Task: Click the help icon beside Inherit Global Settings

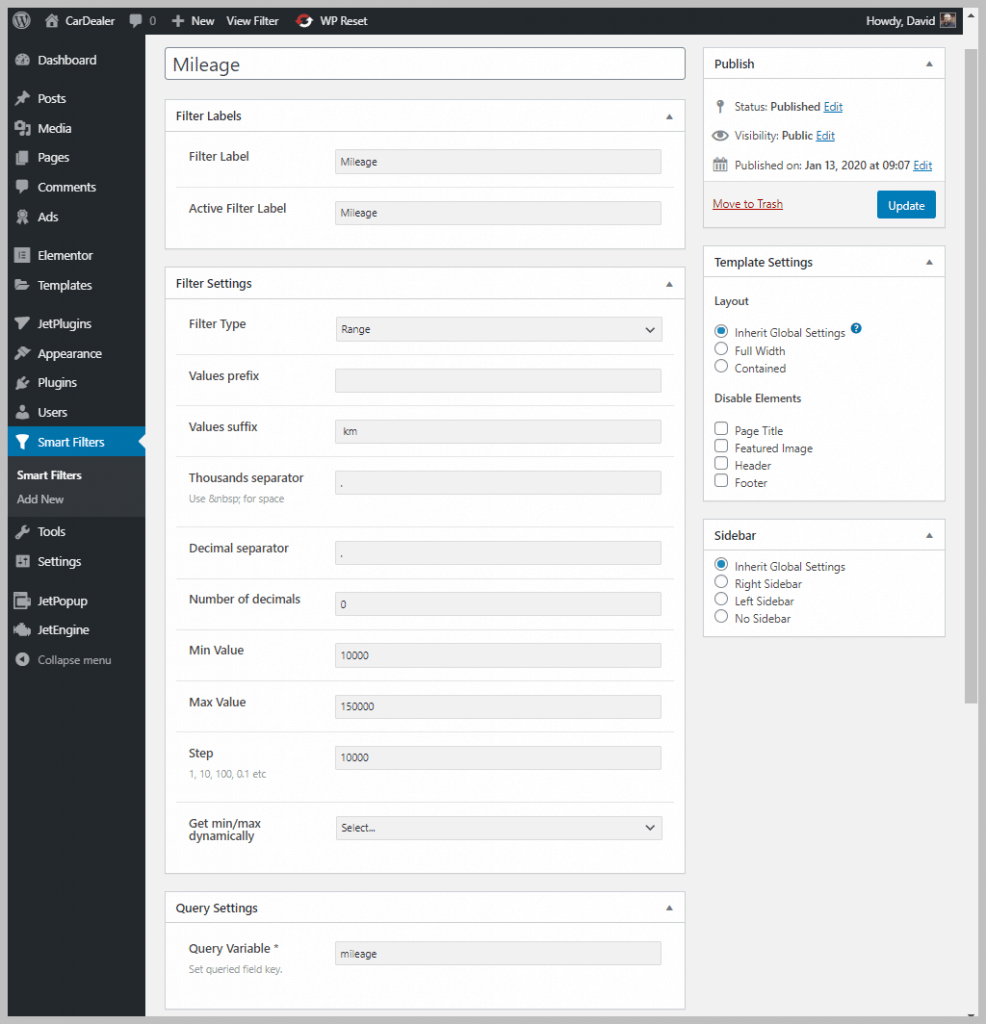Action: (856, 329)
